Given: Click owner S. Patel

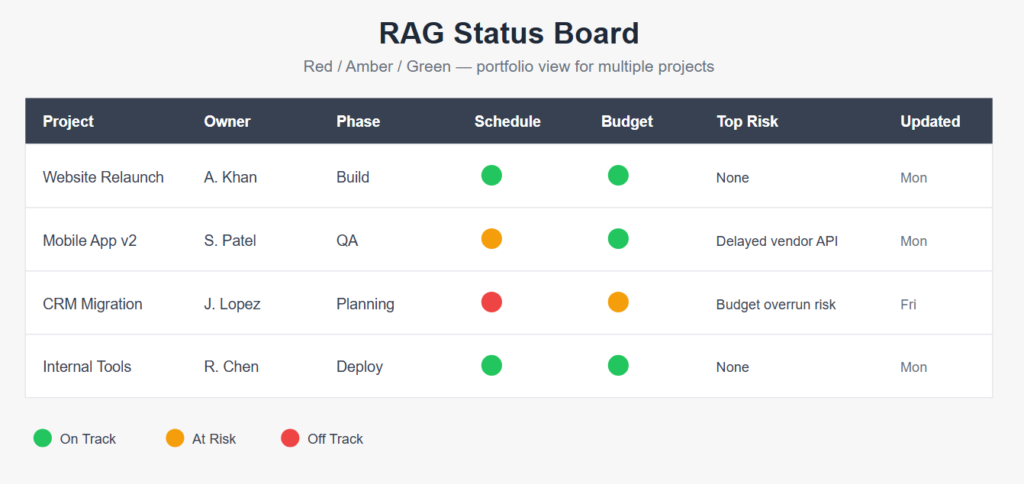Looking at the screenshot, I should (230, 241).
